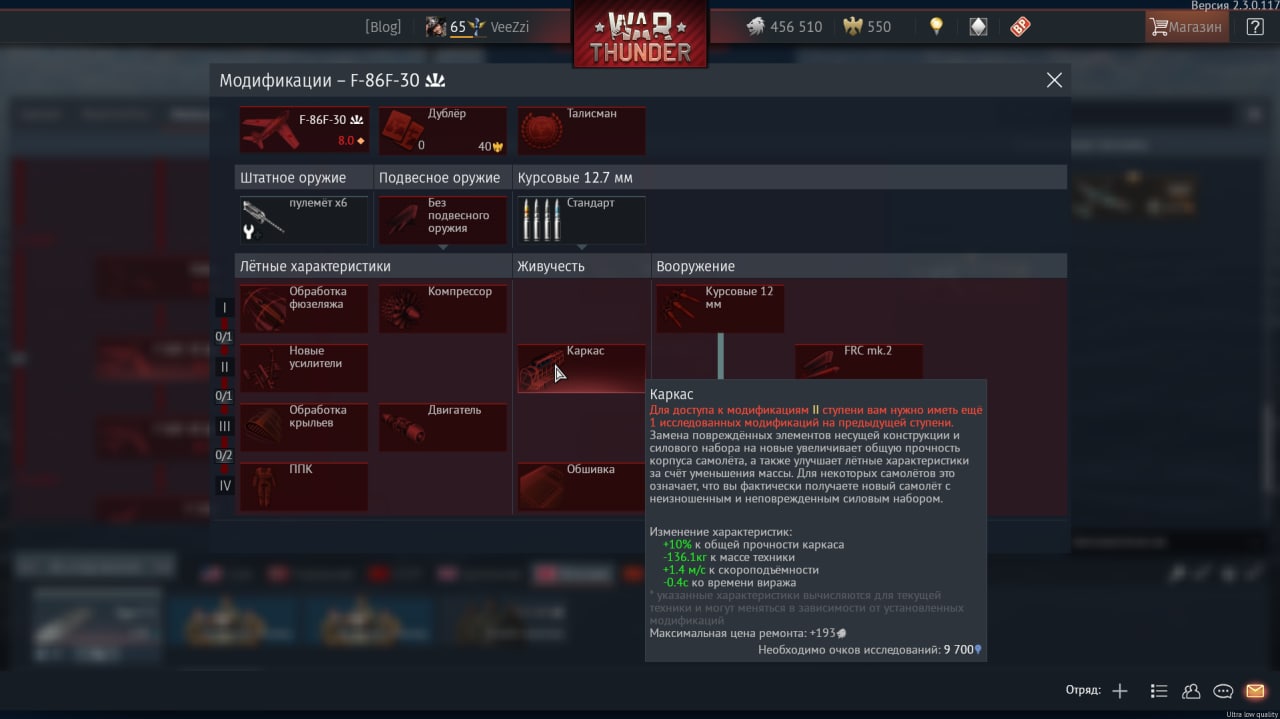Screen dimensions: 1280x719
Task: Click tier IV row marker
Action: (x=225, y=485)
